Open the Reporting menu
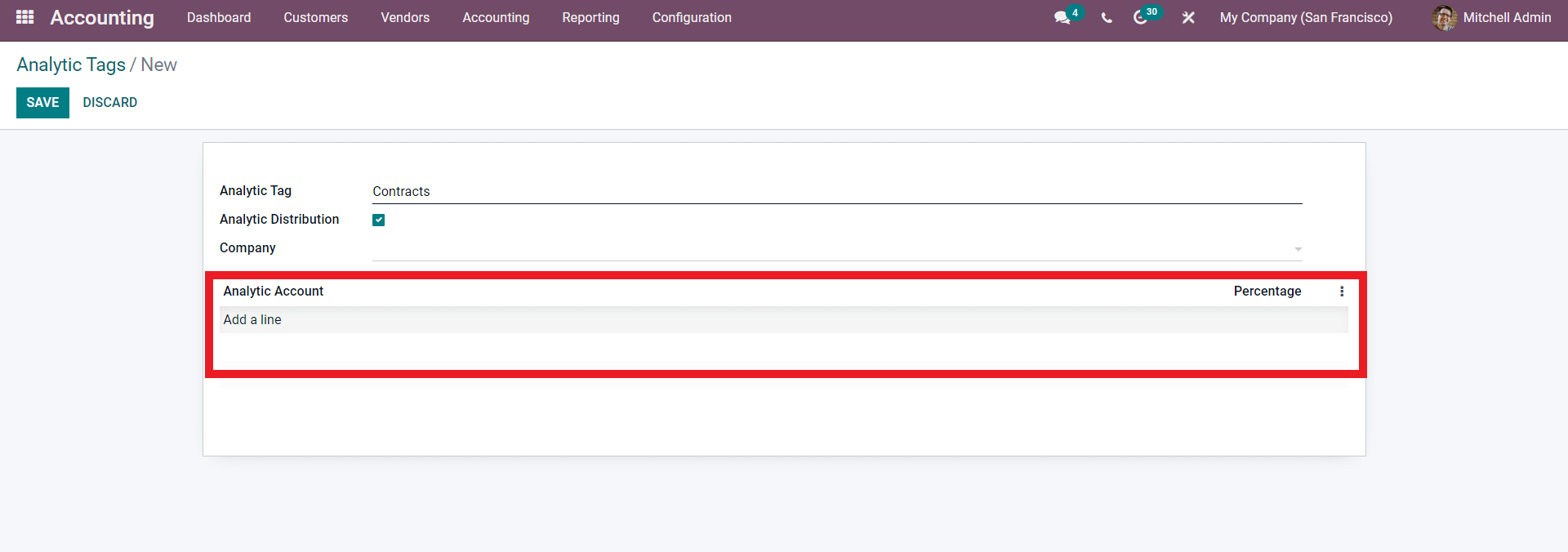The image size is (1568, 552). point(590,17)
